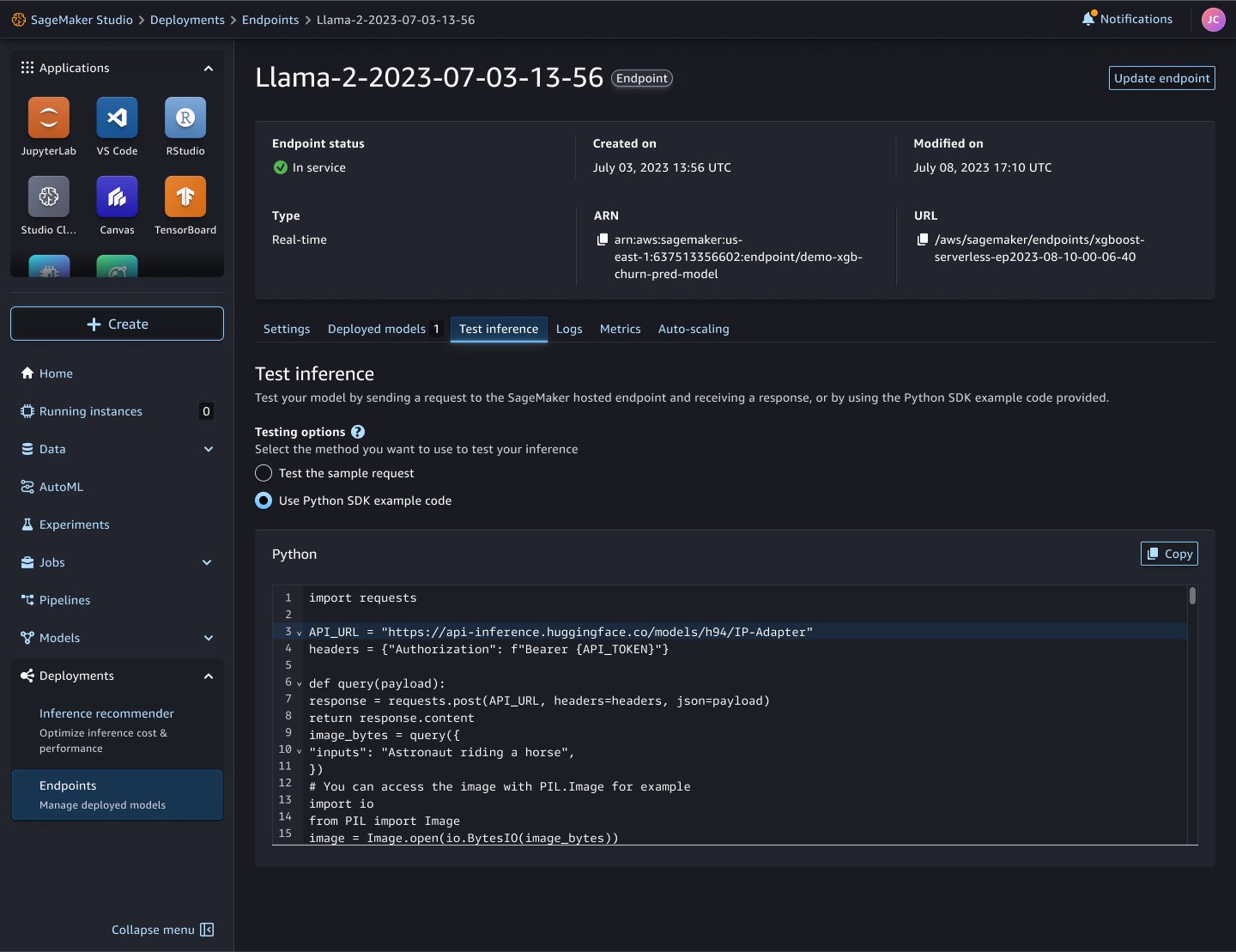Open the Logs tab
The height and width of the screenshot is (952, 1236).
coord(569,329)
